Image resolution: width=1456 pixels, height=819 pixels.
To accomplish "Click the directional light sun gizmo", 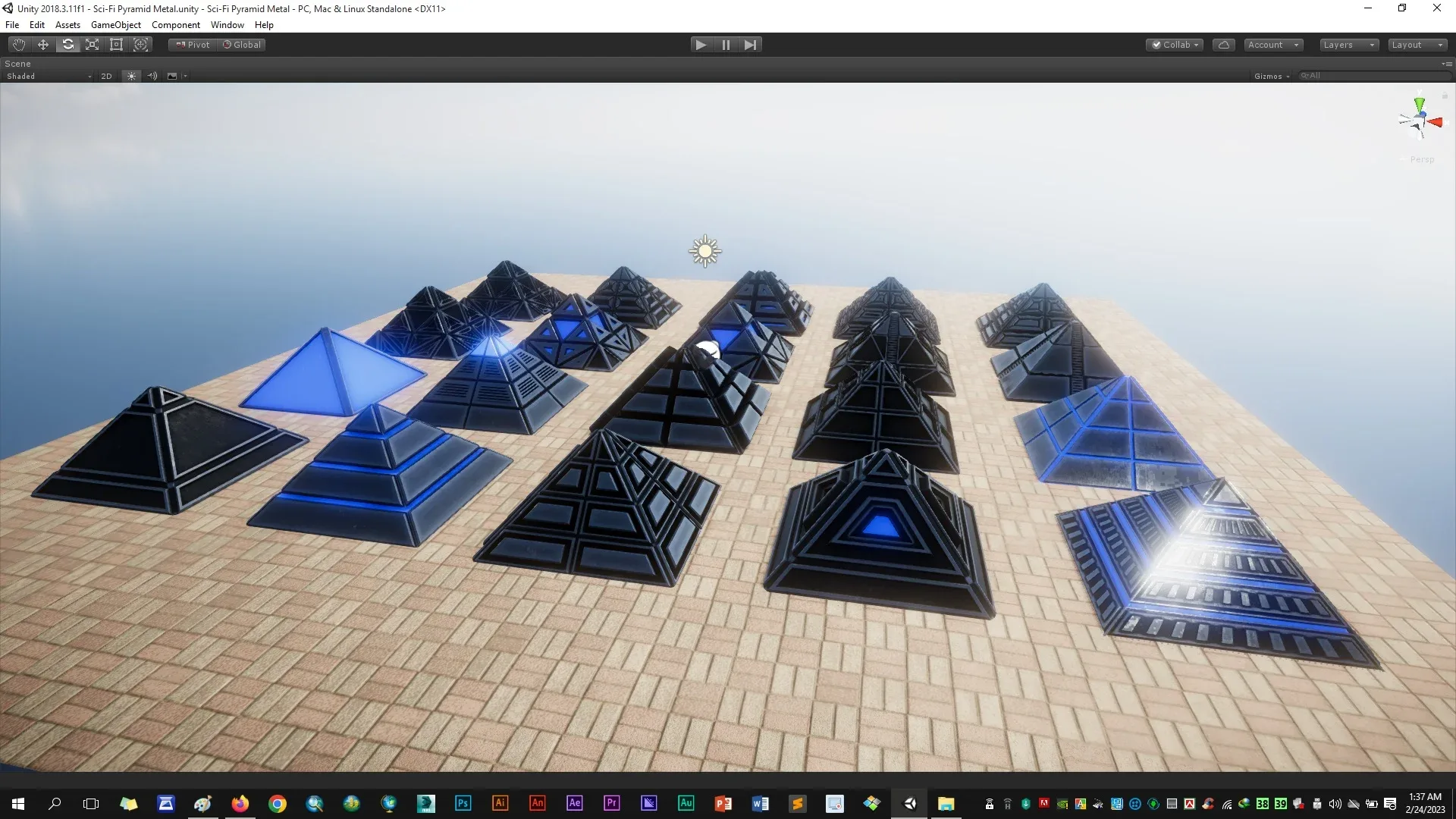I will coord(705,251).
